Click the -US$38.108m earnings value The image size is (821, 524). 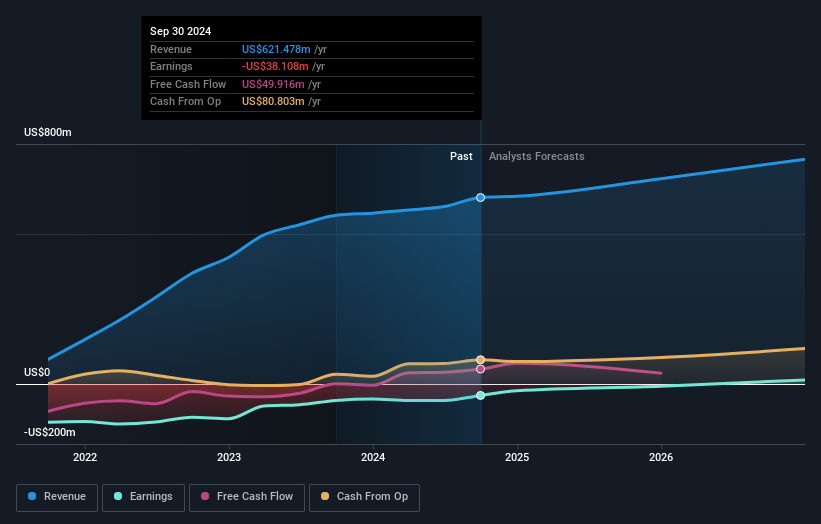point(275,66)
